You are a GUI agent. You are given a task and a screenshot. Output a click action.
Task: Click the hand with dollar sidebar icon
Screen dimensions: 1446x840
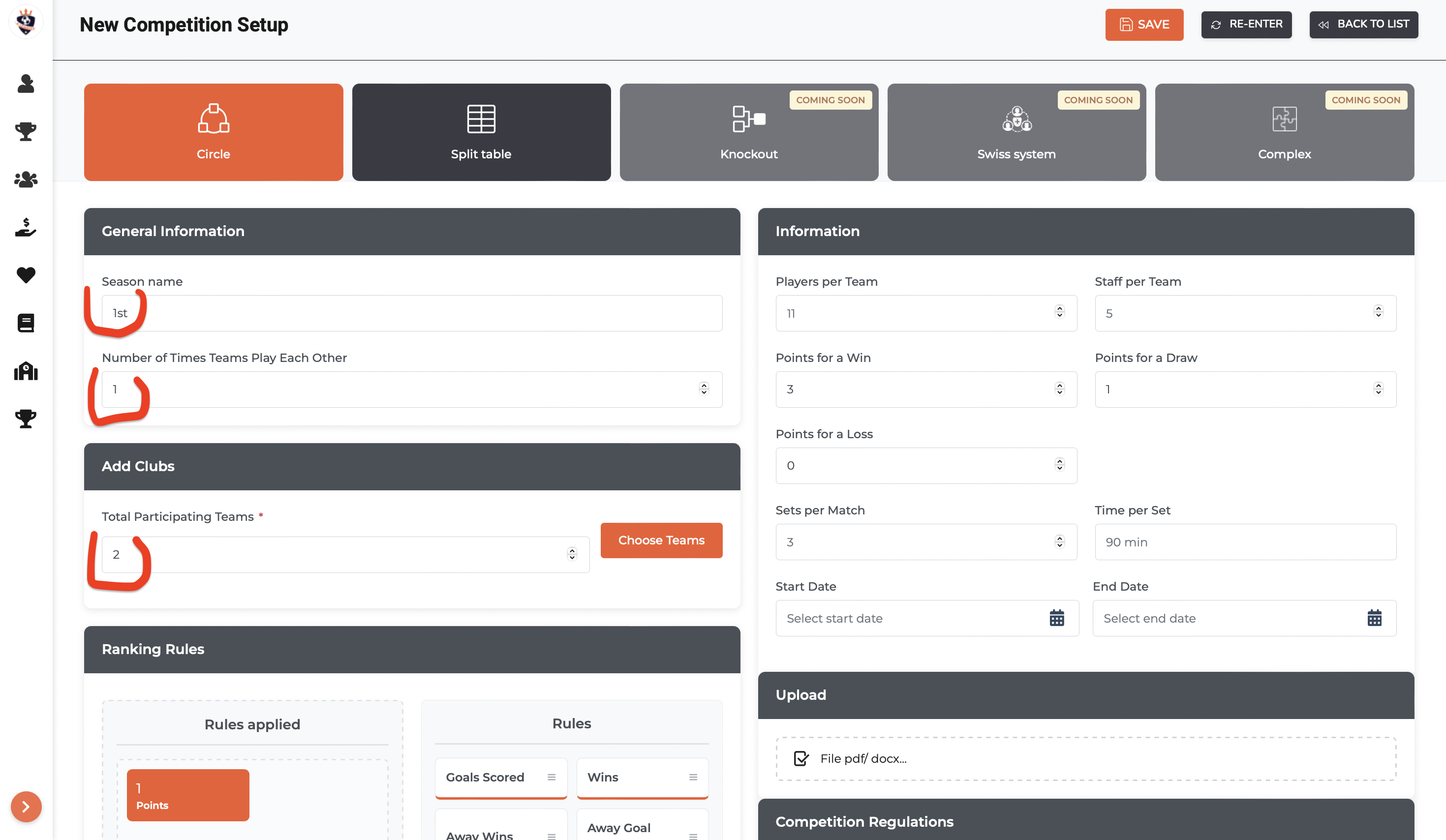click(26, 227)
